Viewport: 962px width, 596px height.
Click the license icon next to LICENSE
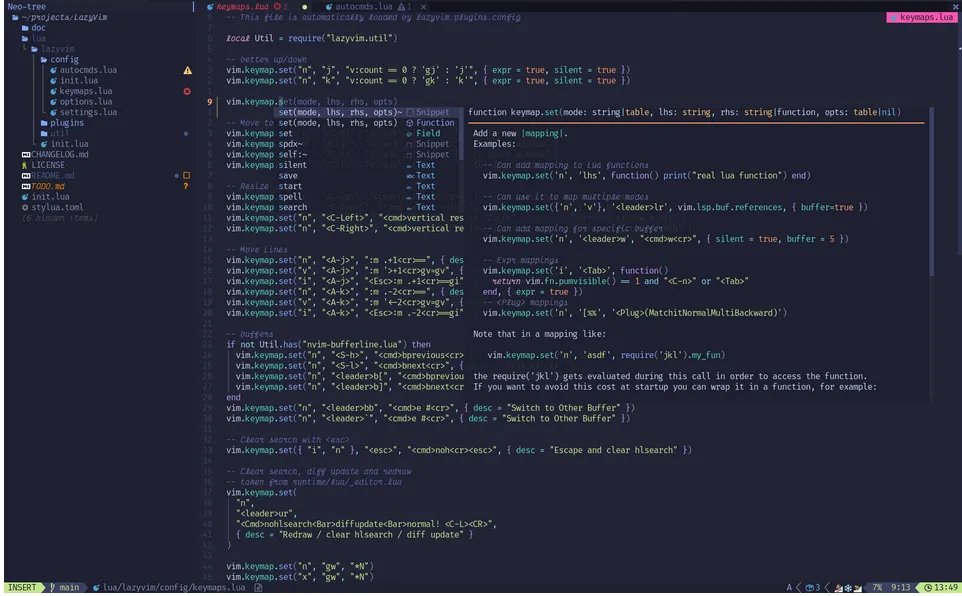[25, 165]
